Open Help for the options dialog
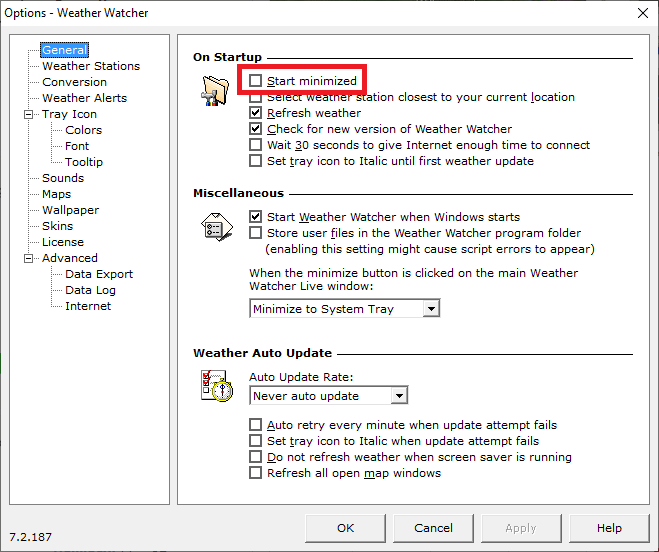The width and height of the screenshot is (659, 552). (609, 528)
